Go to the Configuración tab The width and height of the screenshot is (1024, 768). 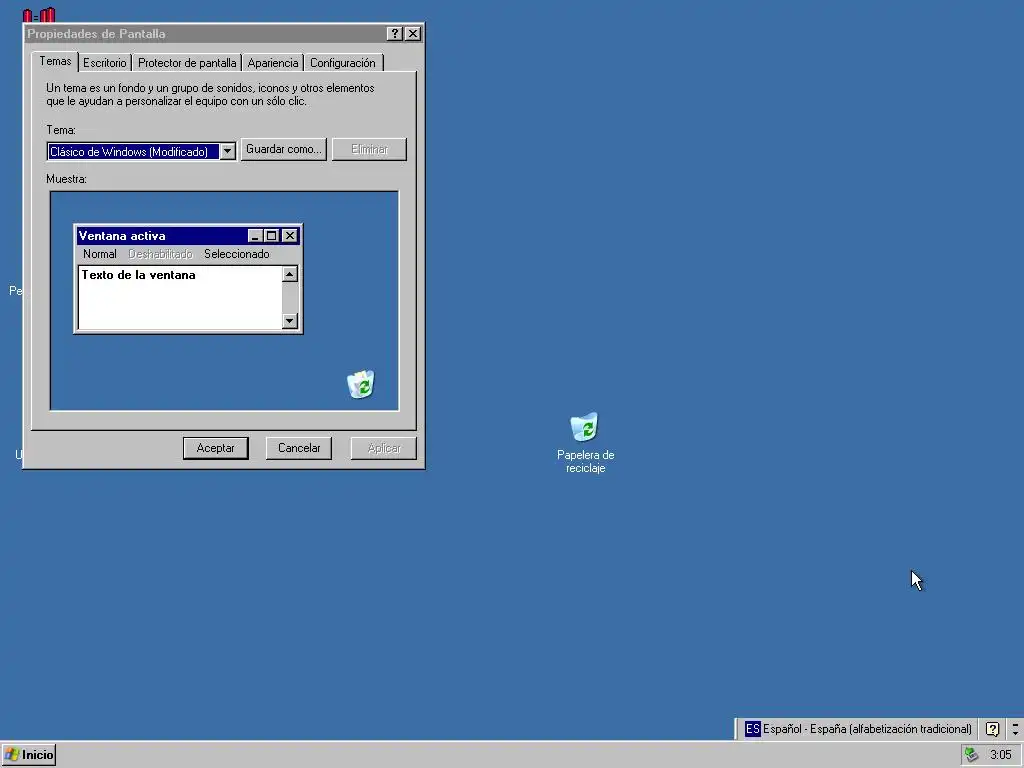(x=343, y=63)
